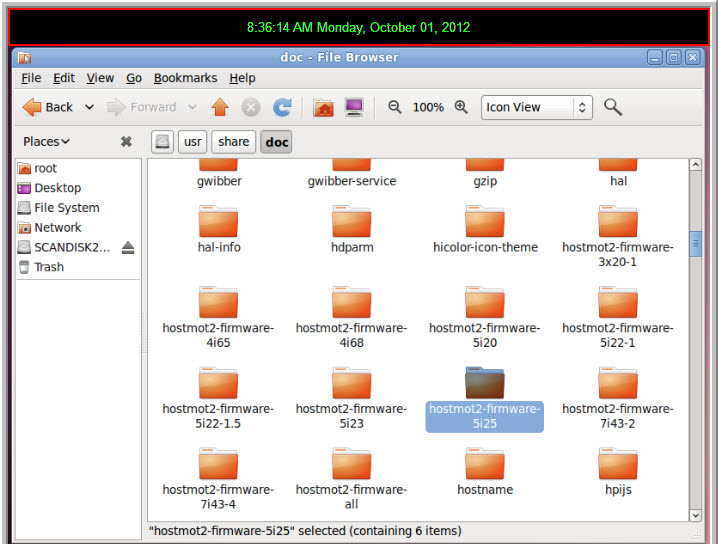The height and width of the screenshot is (544, 718).
Task: Open the Help menu
Action: 242,78
